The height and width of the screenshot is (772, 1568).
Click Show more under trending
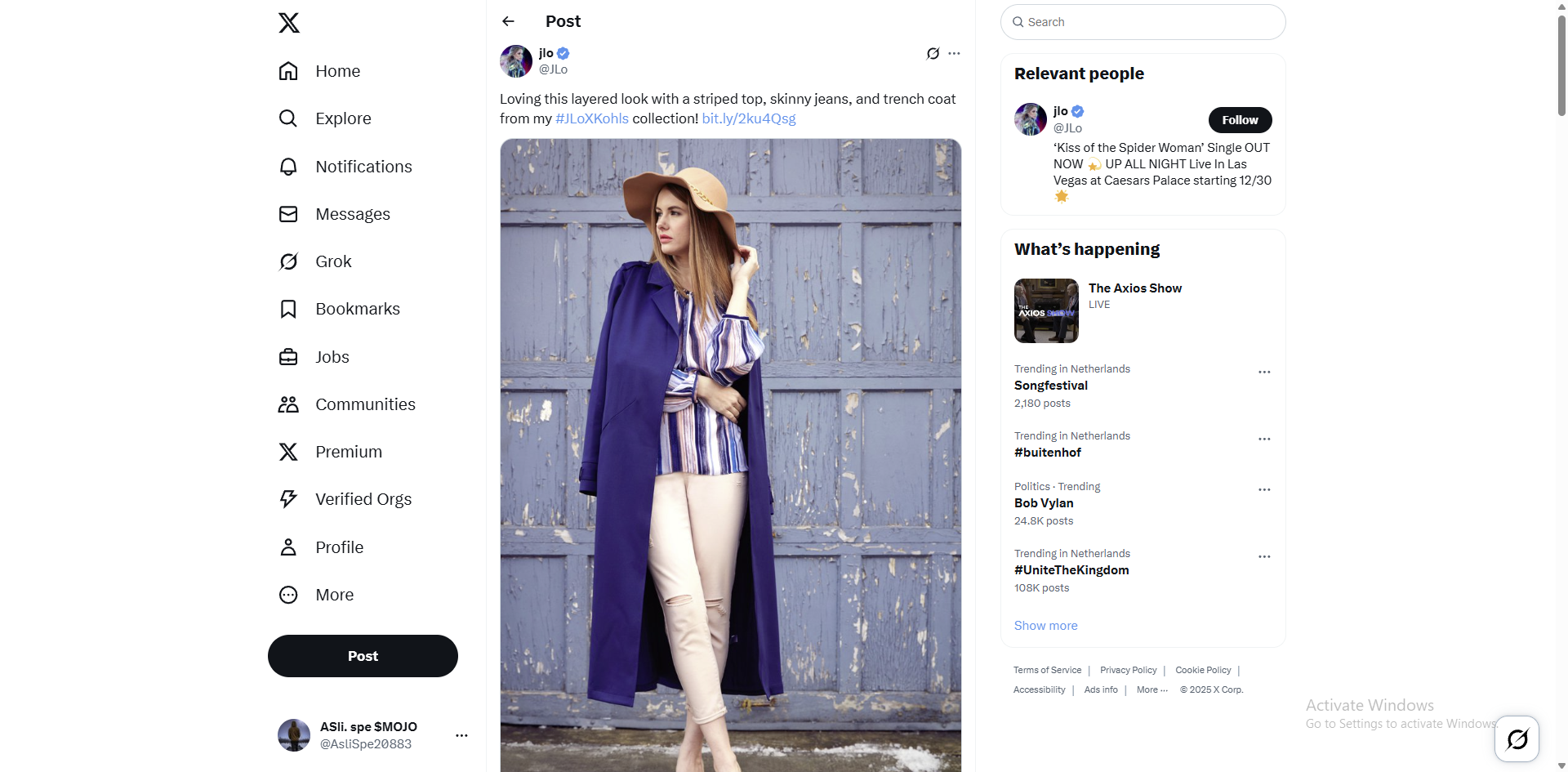[x=1045, y=626]
